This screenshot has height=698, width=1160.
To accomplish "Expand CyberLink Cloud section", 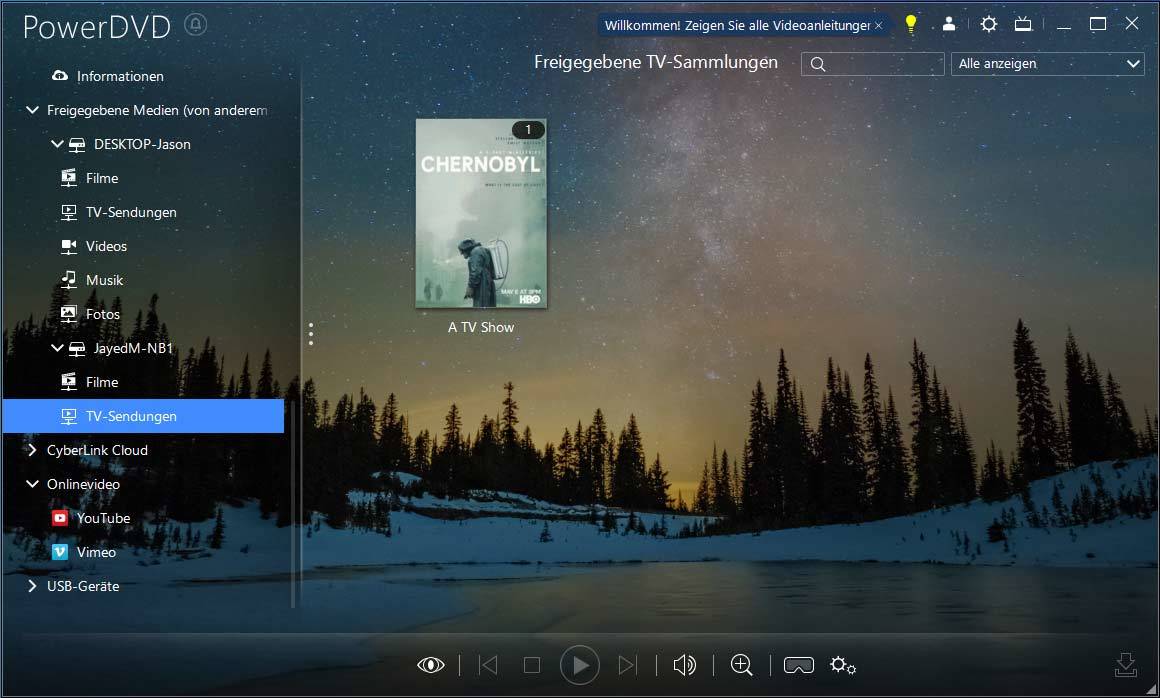I will [32, 450].
